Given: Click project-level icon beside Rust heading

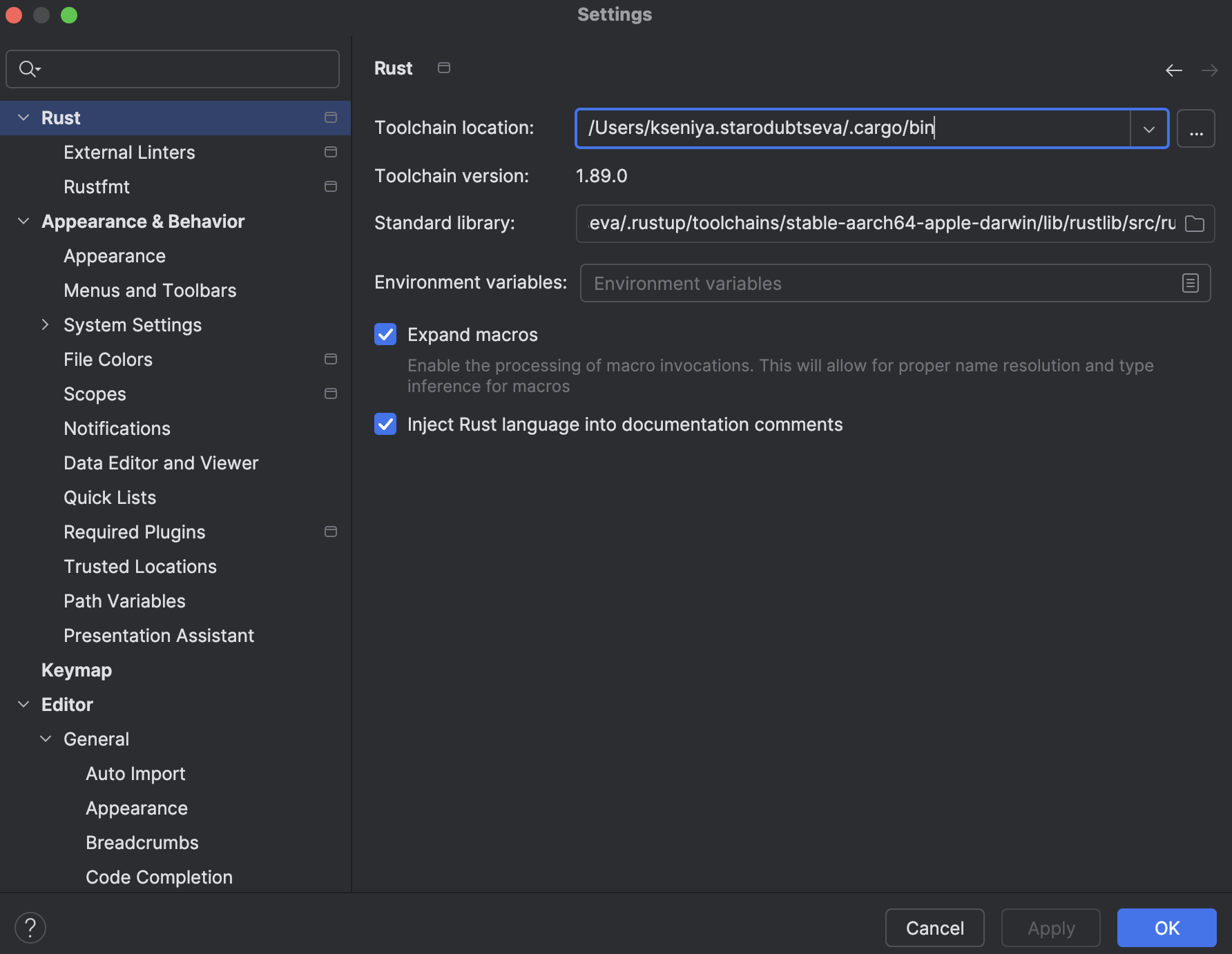Looking at the screenshot, I should 444,68.
